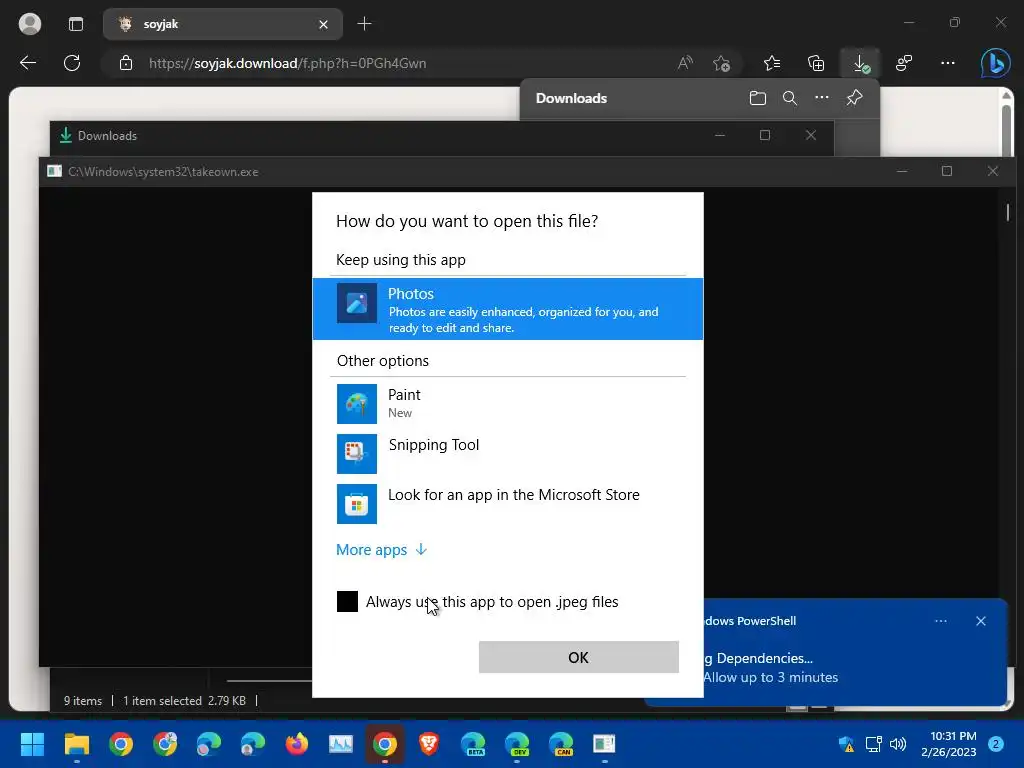Close the soyjak browser tab
1024x768 pixels.
coord(323,25)
